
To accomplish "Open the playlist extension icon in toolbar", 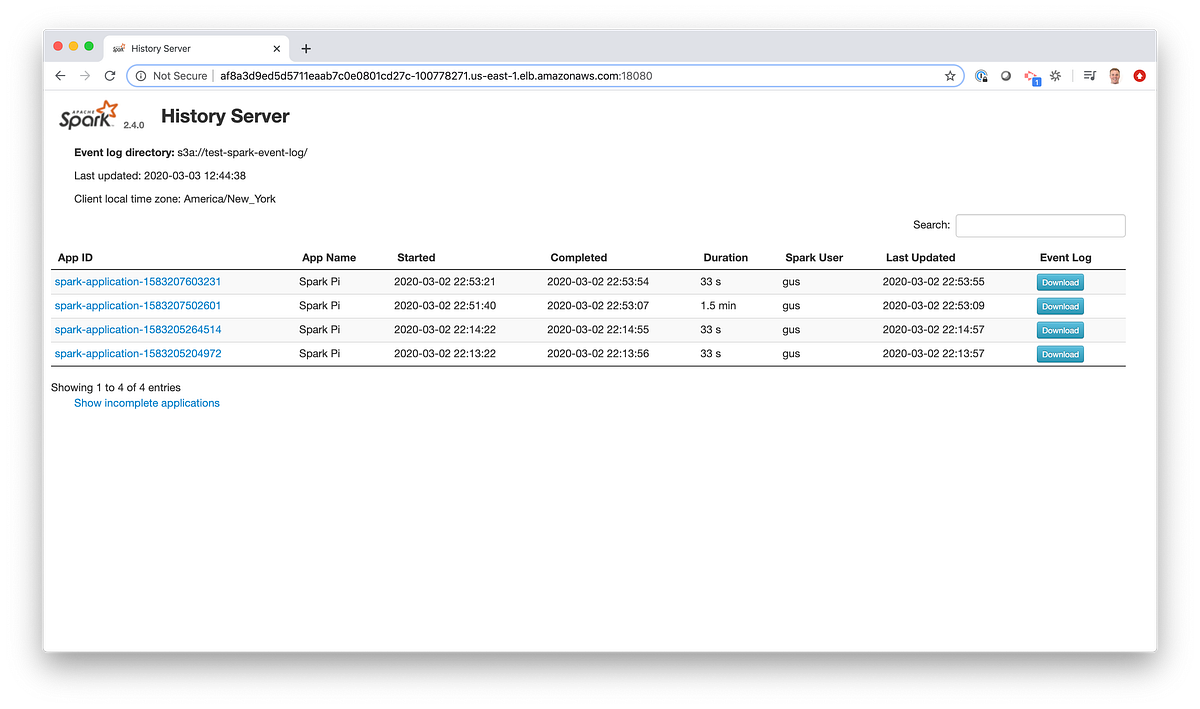I will tap(1089, 75).
